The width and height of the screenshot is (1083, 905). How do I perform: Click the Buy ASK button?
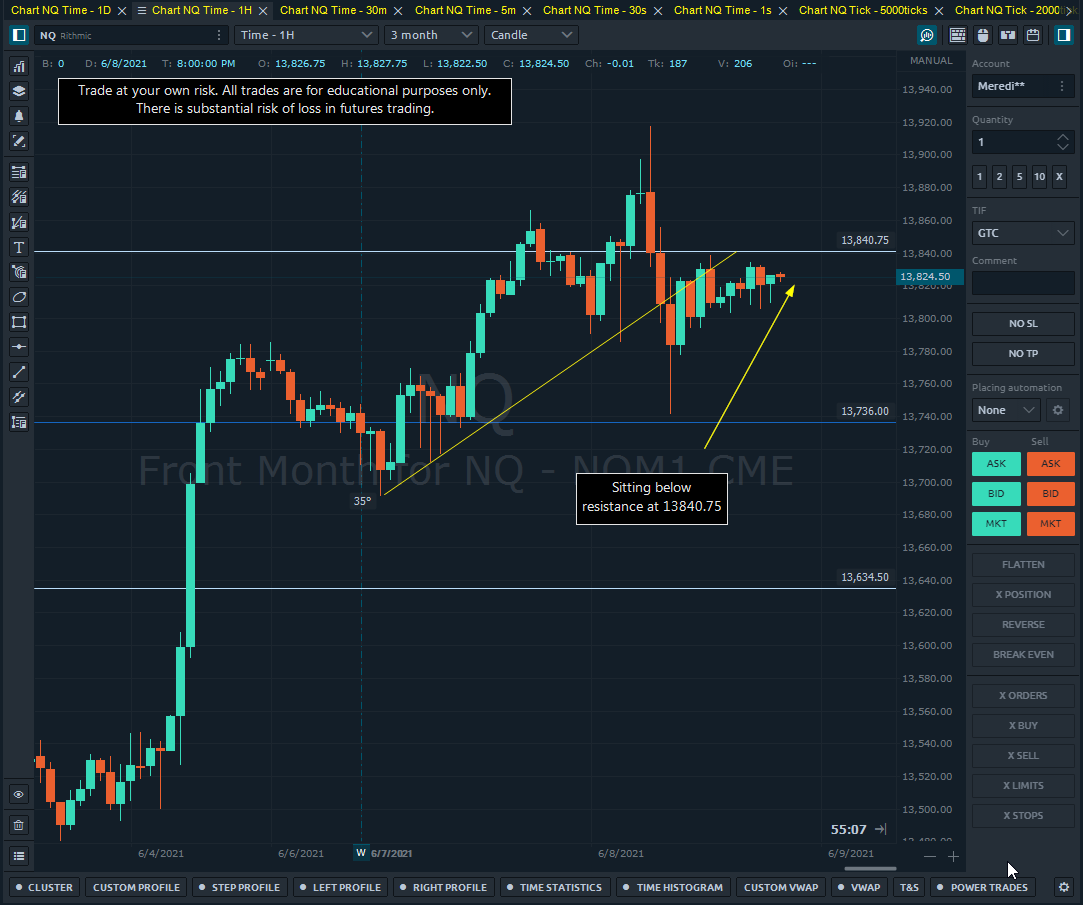[996, 464]
